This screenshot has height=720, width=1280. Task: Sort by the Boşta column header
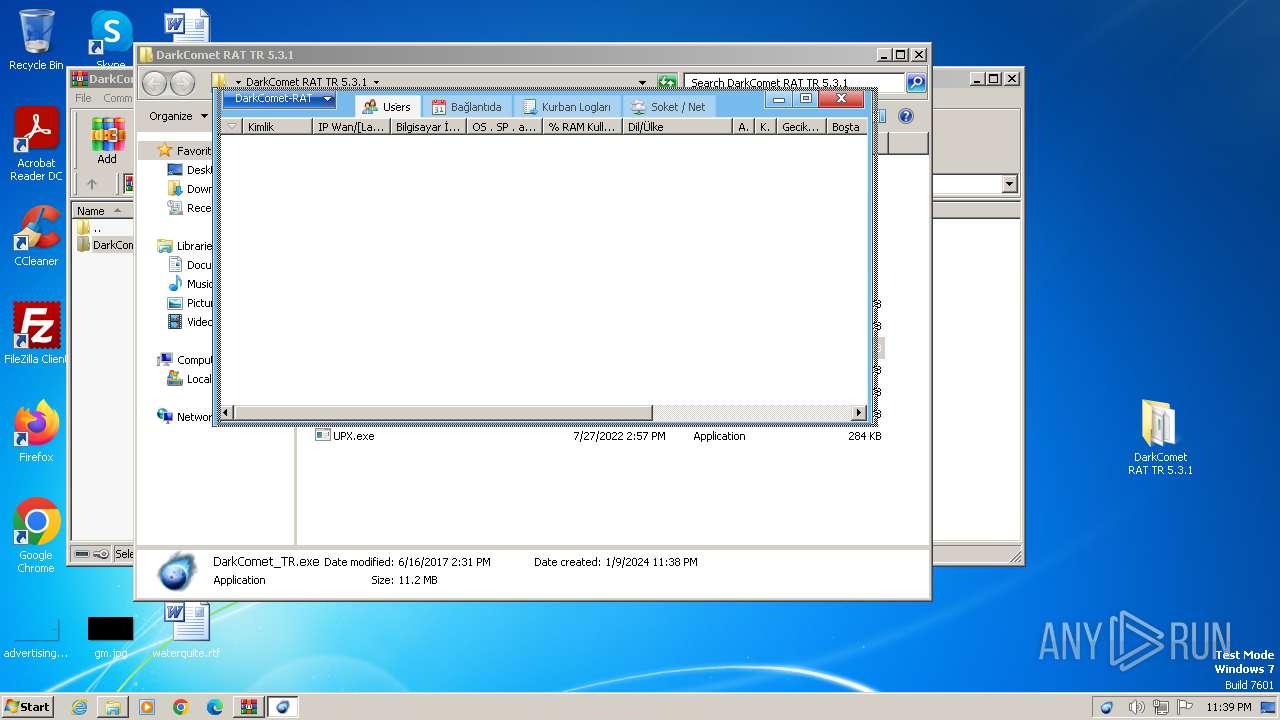click(847, 127)
